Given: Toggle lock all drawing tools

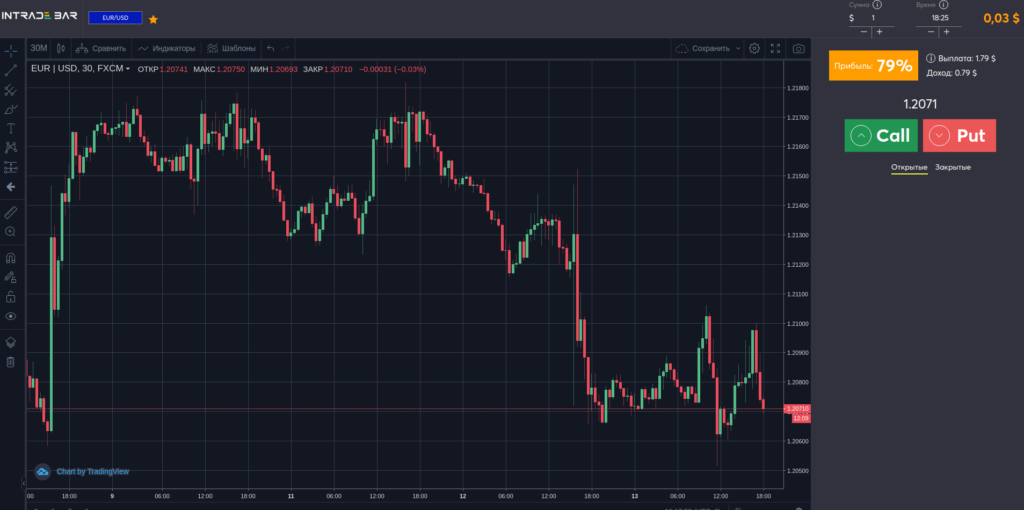Looking at the screenshot, I should [x=11, y=296].
